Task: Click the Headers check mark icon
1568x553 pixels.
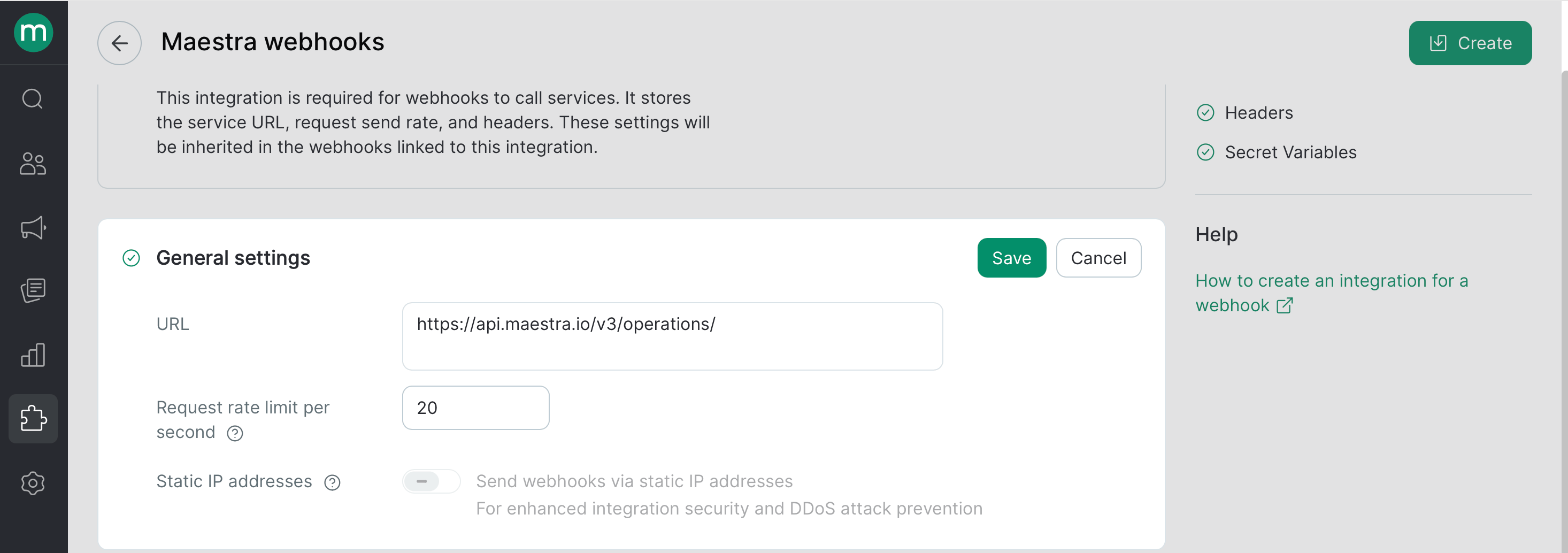Action: (x=1205, y=113)
